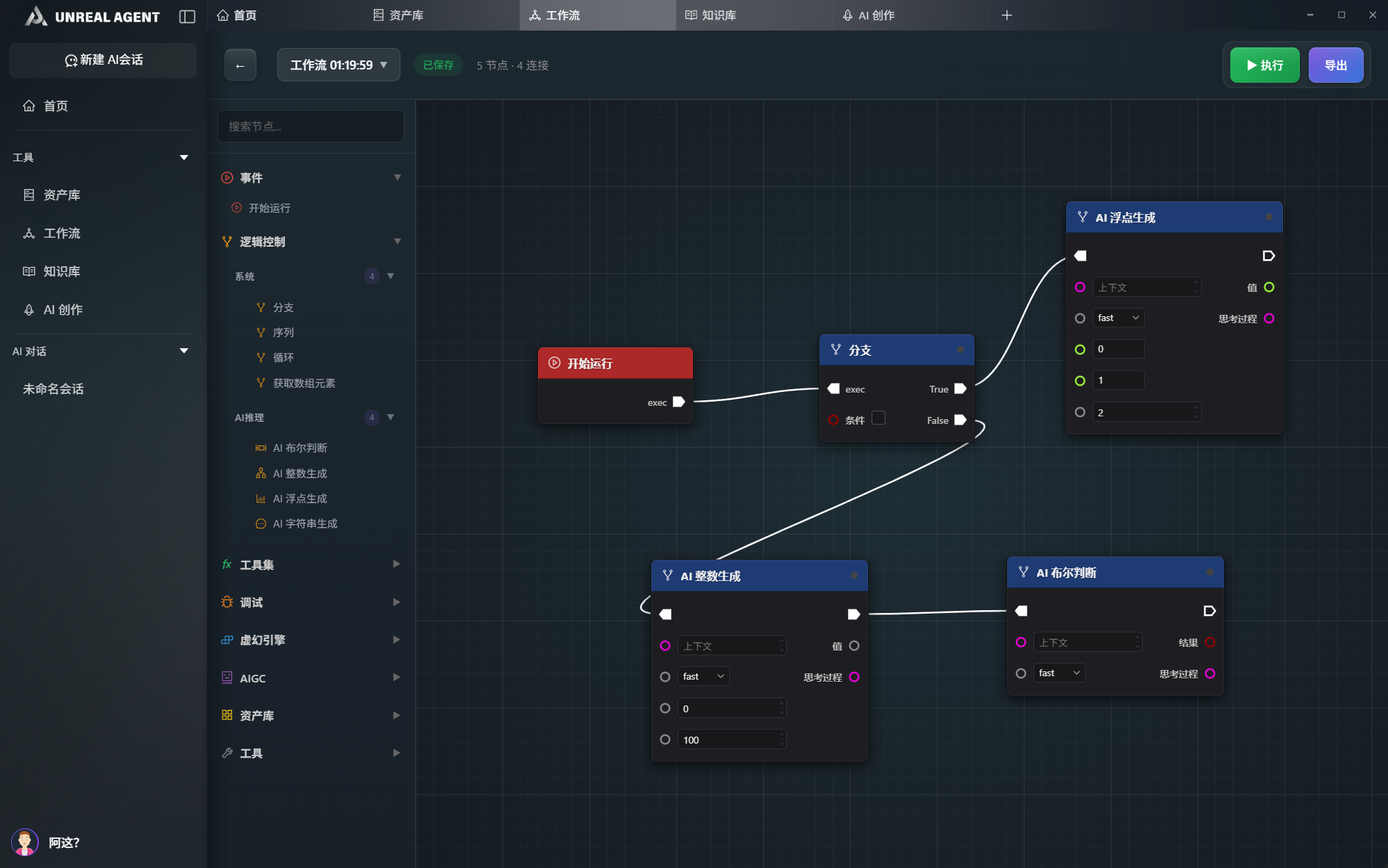Viewport: 1388px width, 868px height.
Task: Click the user avatar icon
Action: [25, 842]
